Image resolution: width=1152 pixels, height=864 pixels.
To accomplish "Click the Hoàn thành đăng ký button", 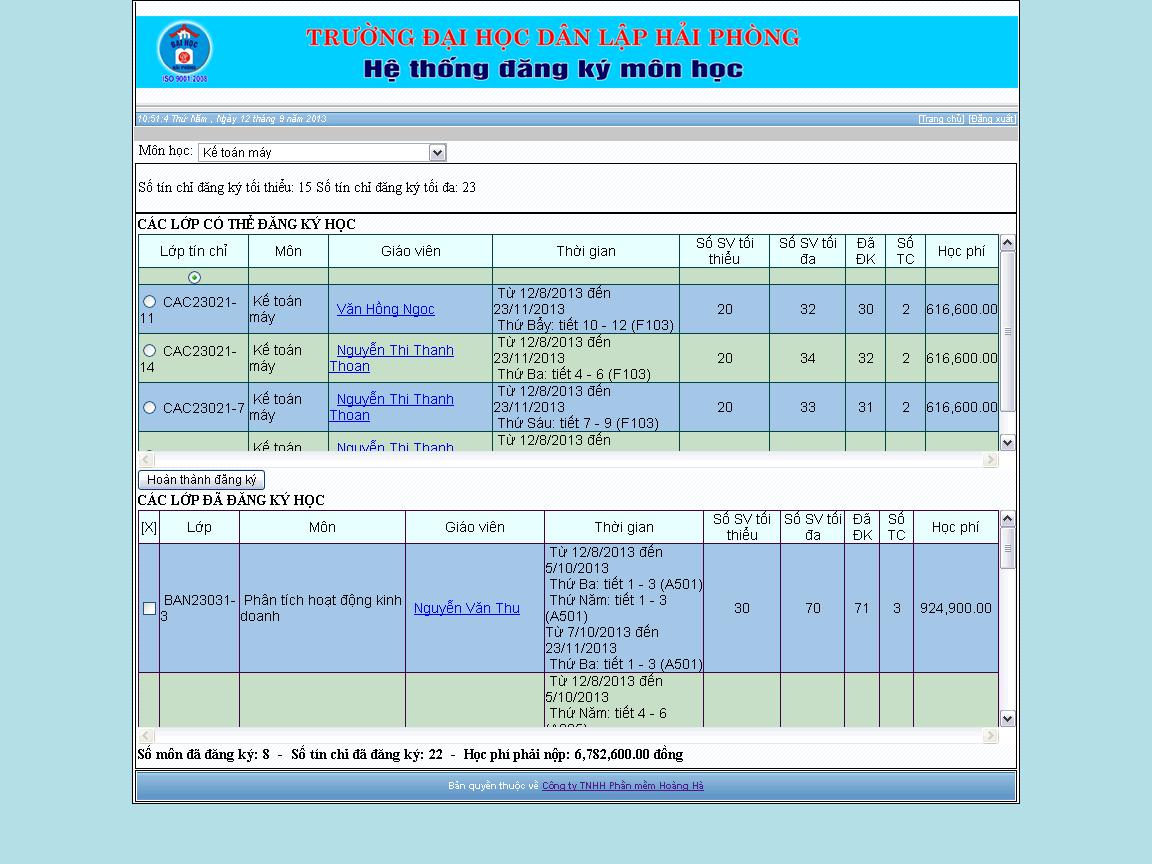I will (x=201, y=480).
